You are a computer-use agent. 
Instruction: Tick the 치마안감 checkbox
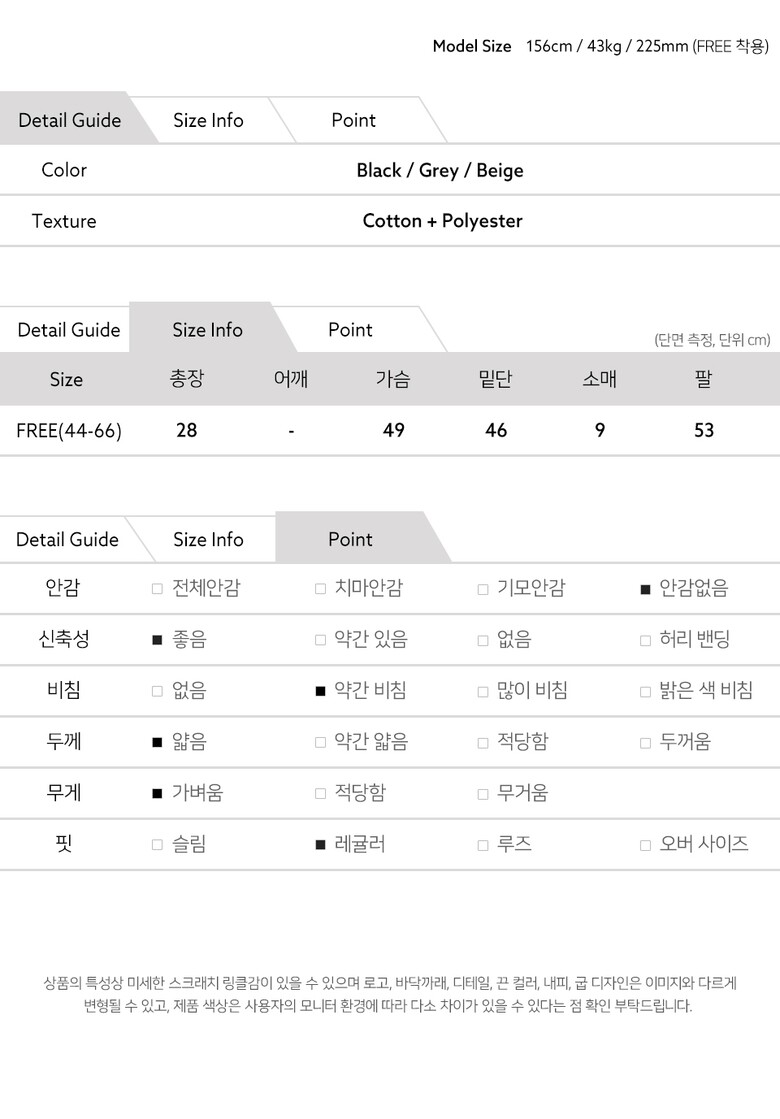click(320, 589)
